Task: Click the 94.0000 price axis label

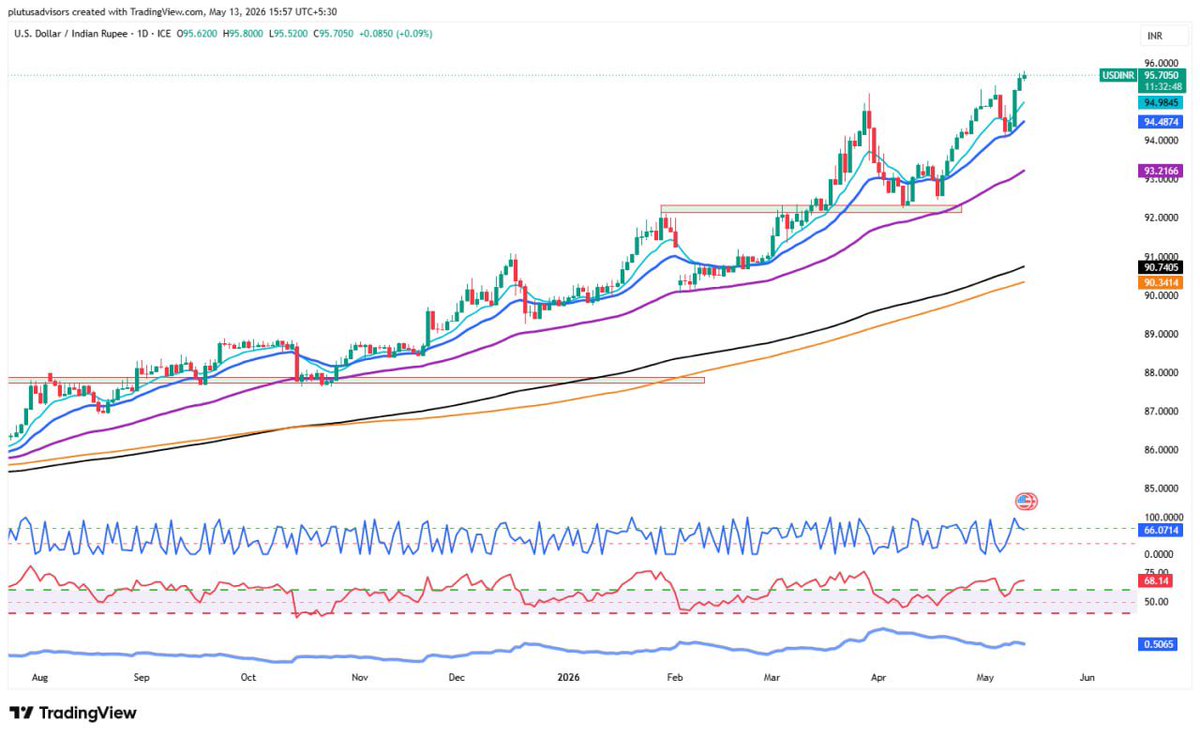Action: pyautogui.click(x=1162, y=140)
